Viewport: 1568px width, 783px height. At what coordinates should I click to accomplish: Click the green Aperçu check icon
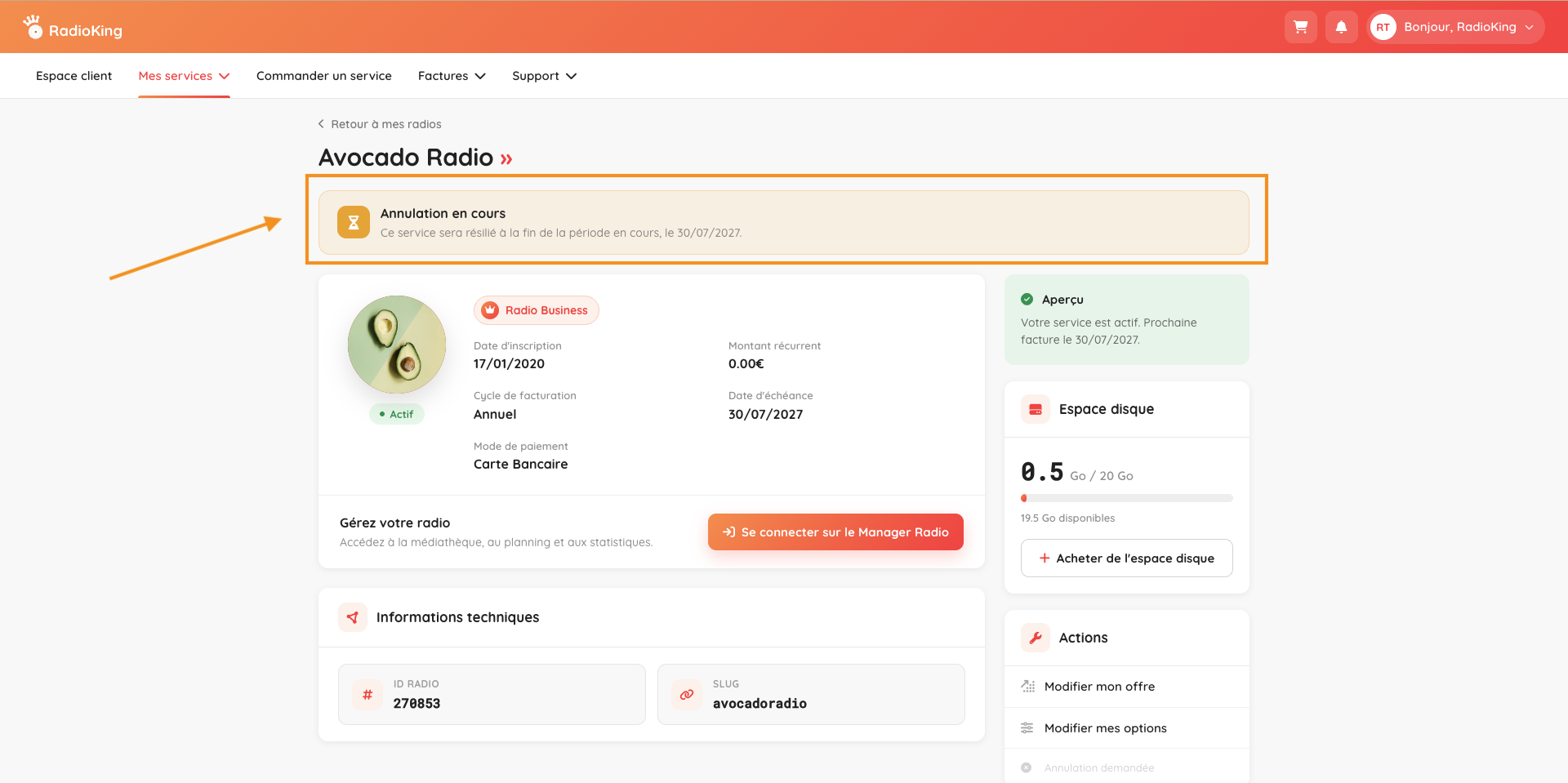click(x=1027, y=300)
